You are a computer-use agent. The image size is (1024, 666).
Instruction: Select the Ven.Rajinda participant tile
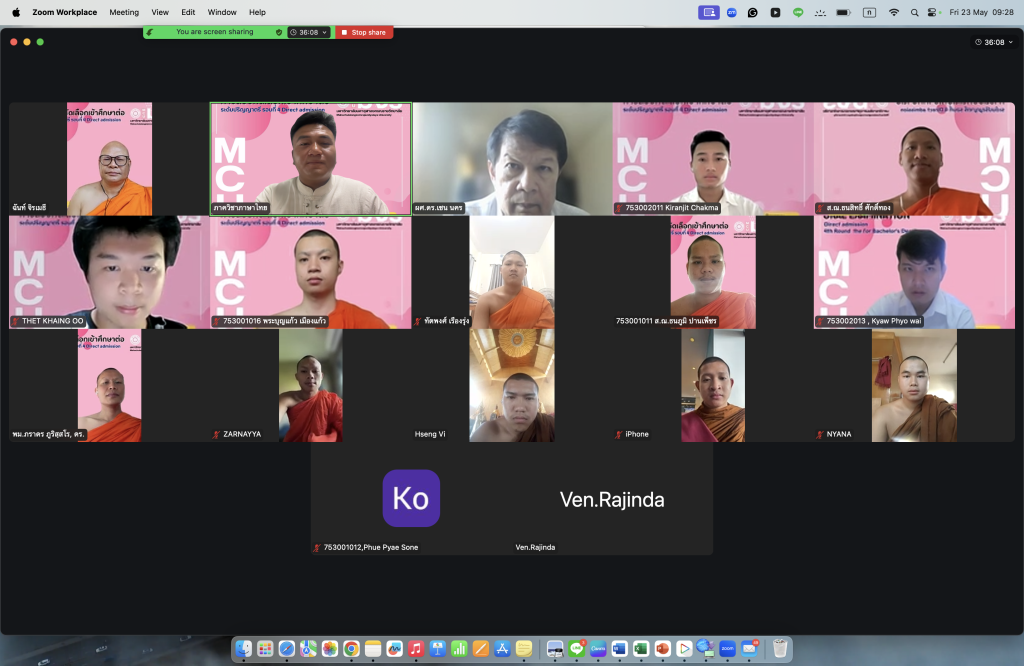[x=613, y=499]
